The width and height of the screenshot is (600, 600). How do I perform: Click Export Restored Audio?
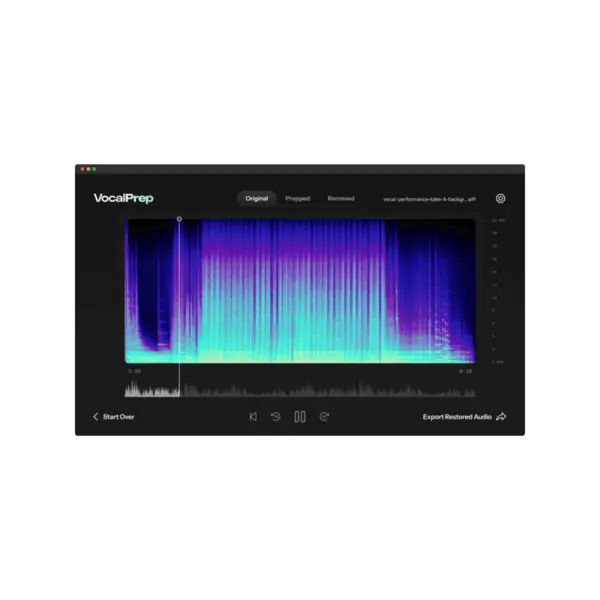point(457,417)
